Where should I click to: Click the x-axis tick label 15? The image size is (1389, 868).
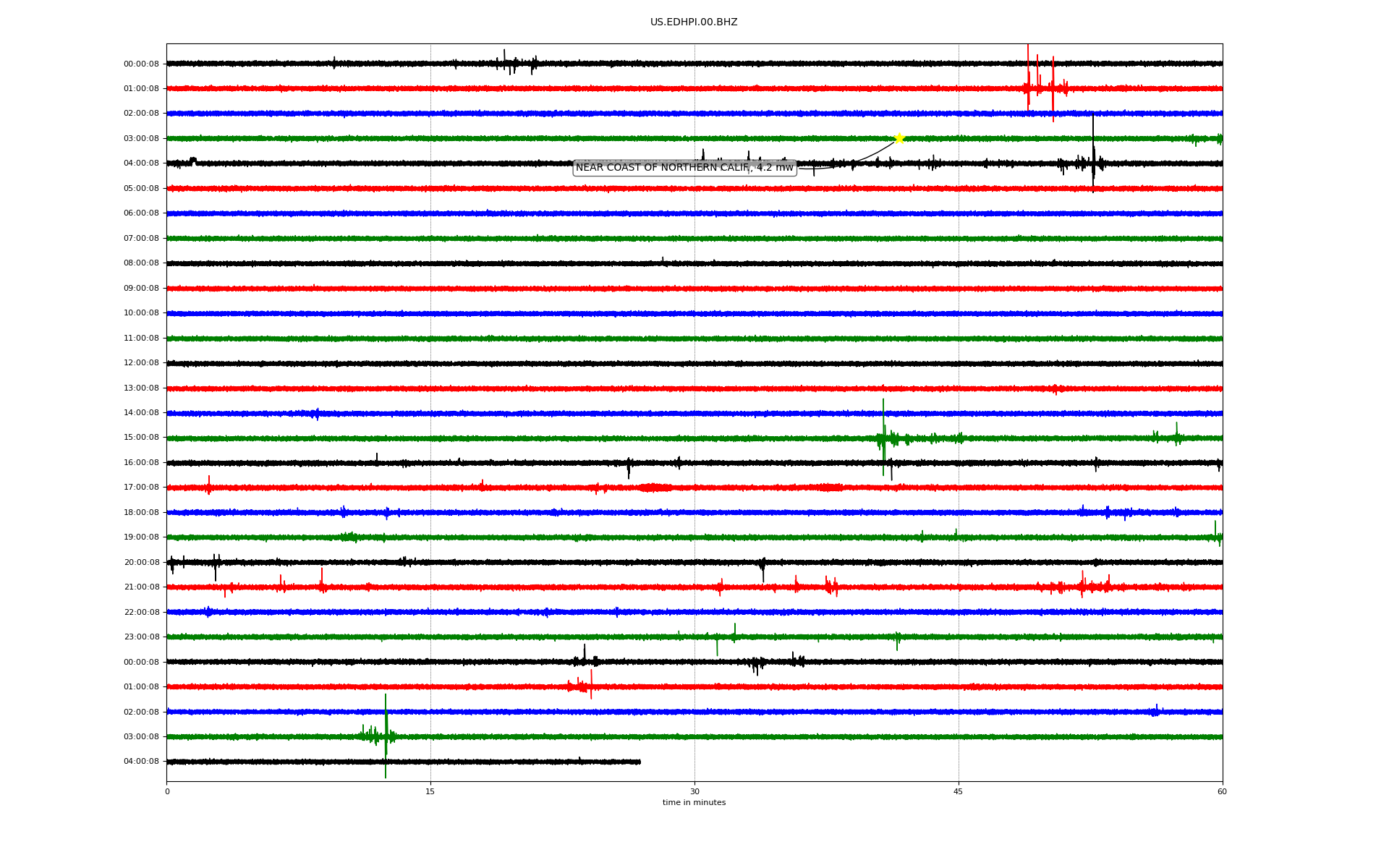pyautogui.click(x=430, y=791)
